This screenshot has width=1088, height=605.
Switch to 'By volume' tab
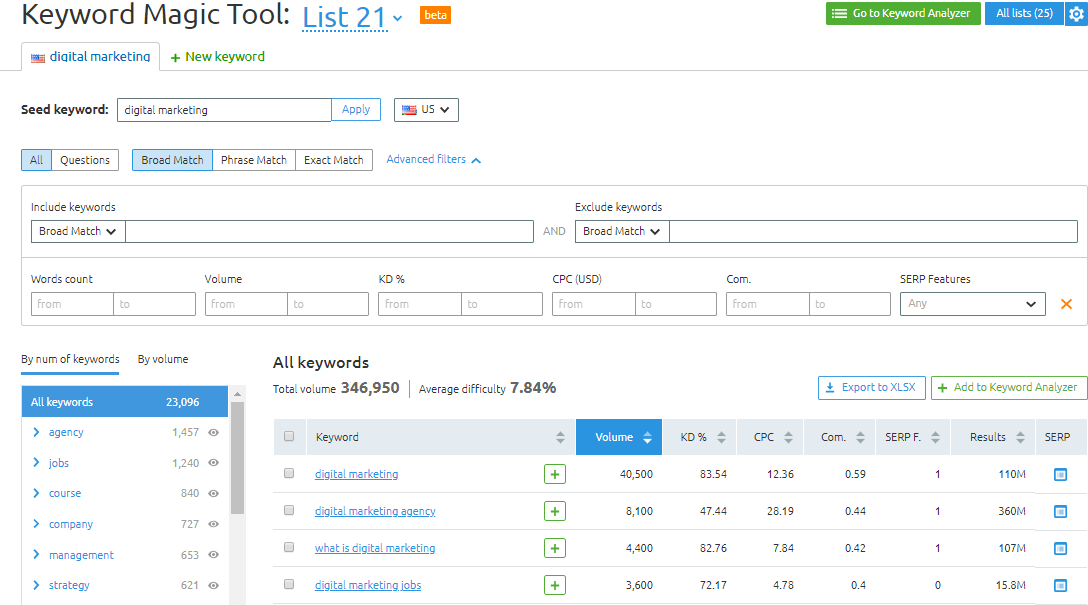[x=163, y=359]
